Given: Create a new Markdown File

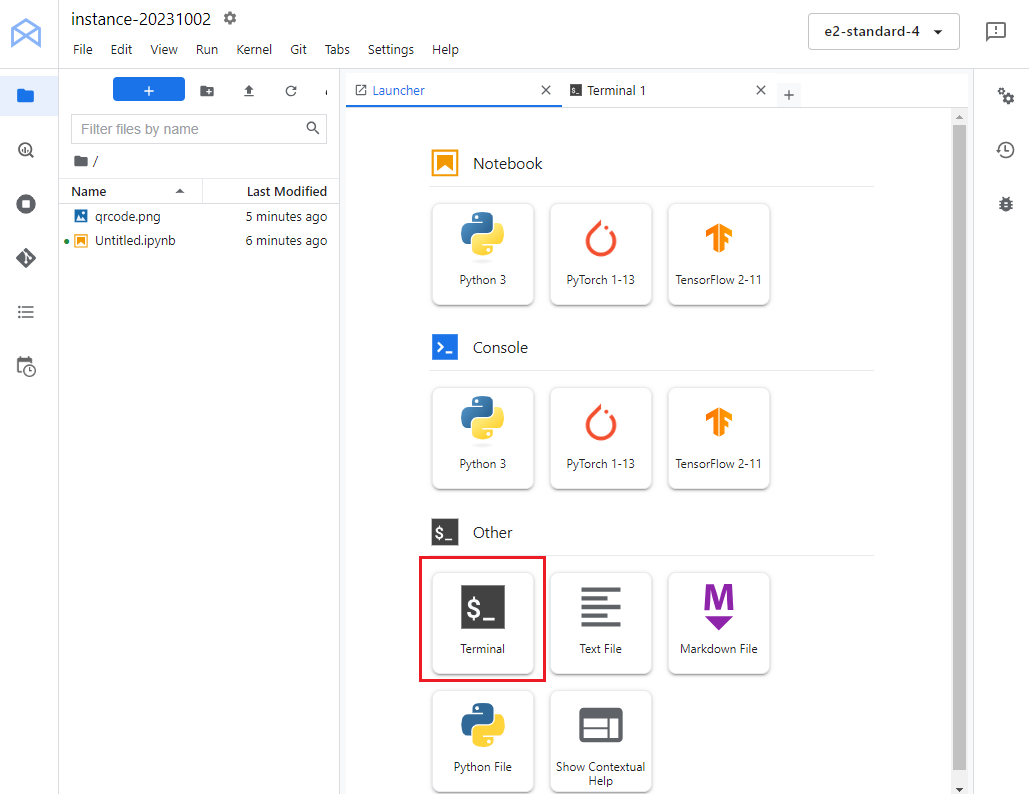Looking at the screenshot, I should [718, 622].
